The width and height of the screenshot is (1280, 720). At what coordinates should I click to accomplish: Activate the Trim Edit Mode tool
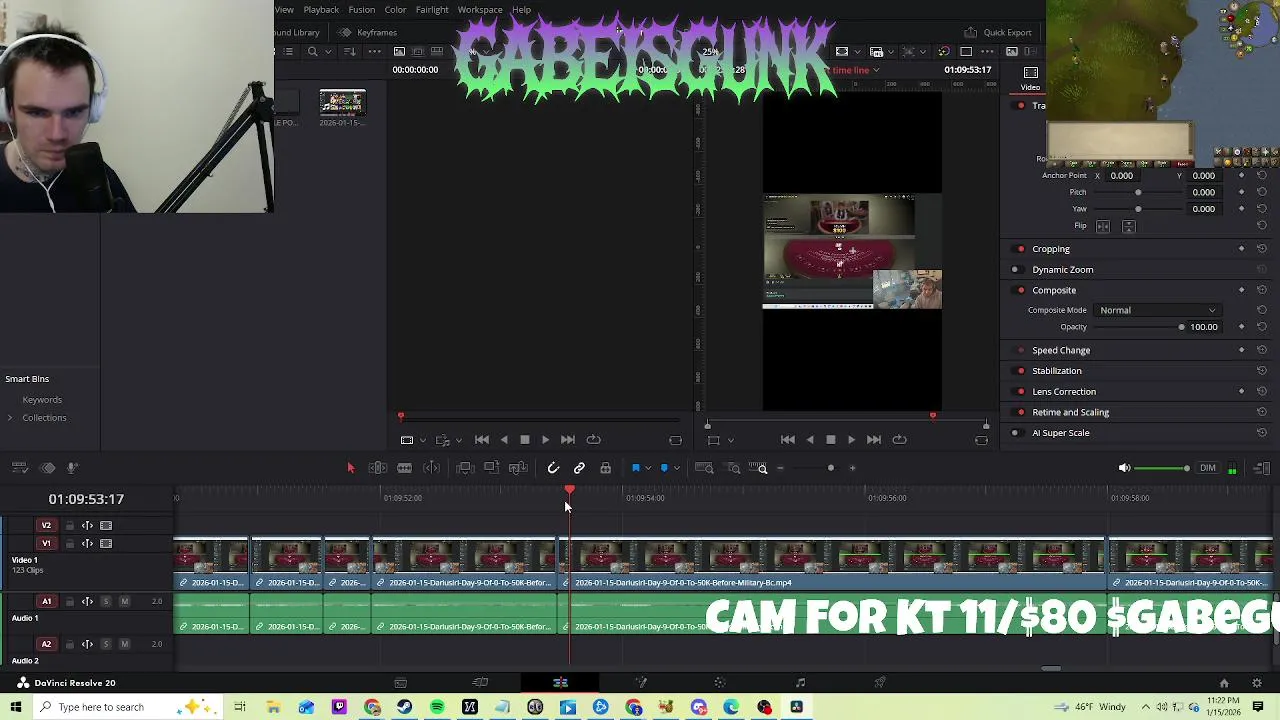[378, 468]
